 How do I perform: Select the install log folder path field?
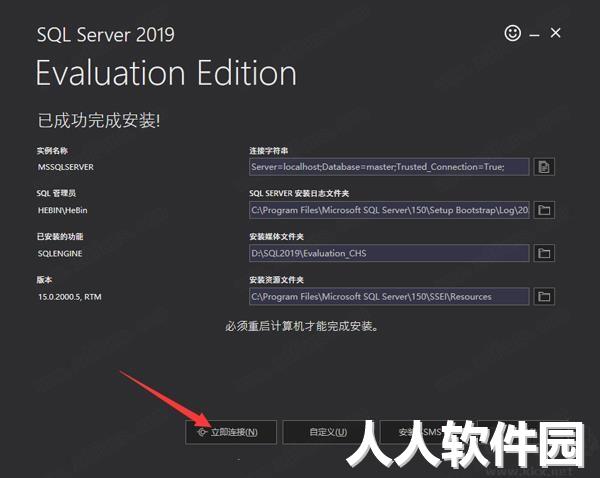point(389,210)
